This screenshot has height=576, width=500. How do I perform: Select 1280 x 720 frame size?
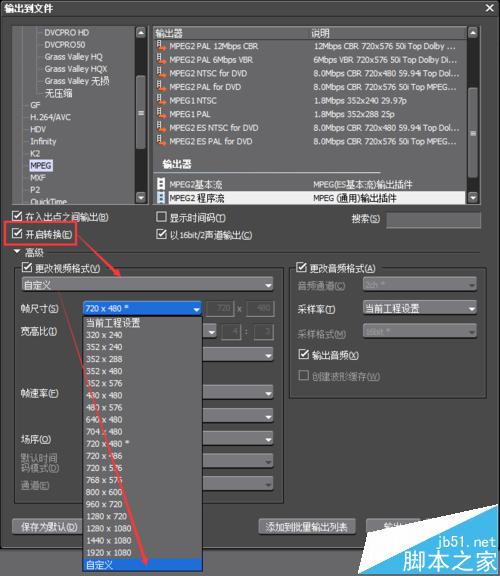point(143,516)
